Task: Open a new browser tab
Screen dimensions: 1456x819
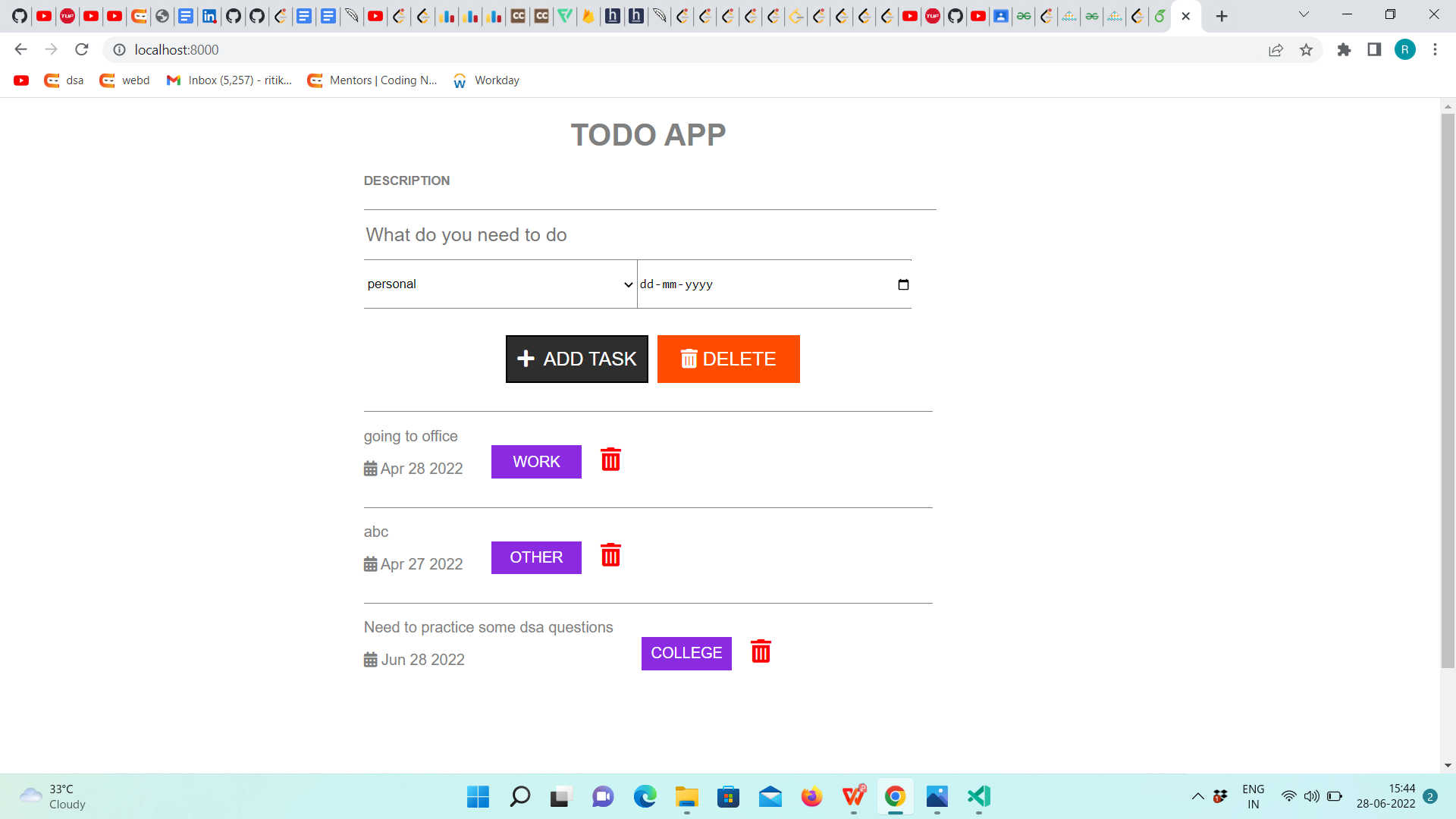Action: 1222,16
